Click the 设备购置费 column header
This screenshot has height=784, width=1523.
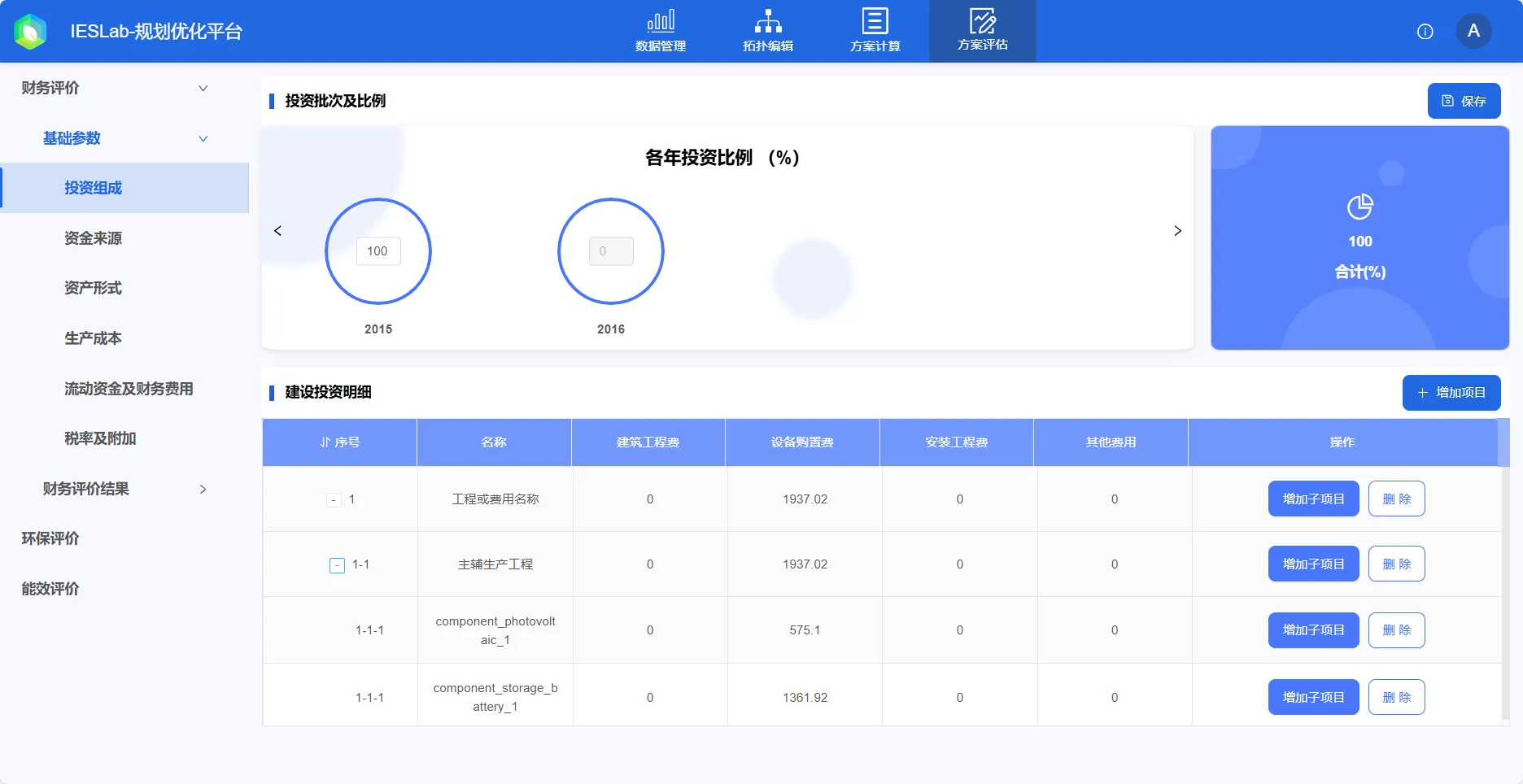pos(802,442)
